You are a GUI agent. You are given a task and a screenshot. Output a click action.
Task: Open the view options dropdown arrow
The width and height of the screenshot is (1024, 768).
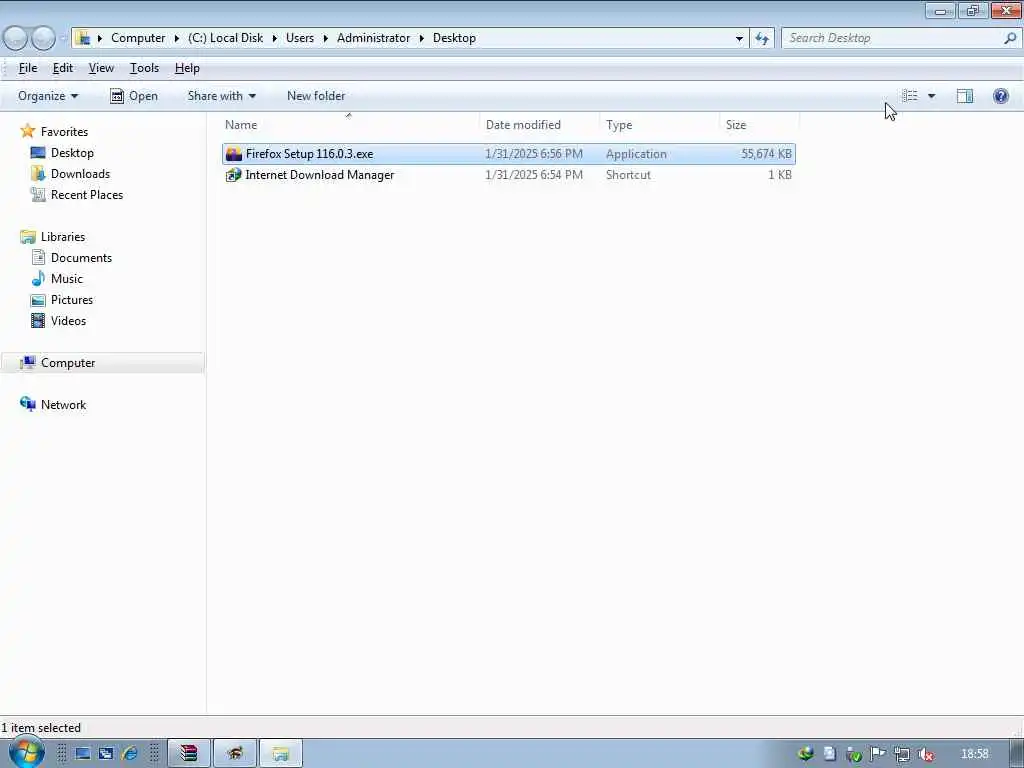tap(931, 96)
